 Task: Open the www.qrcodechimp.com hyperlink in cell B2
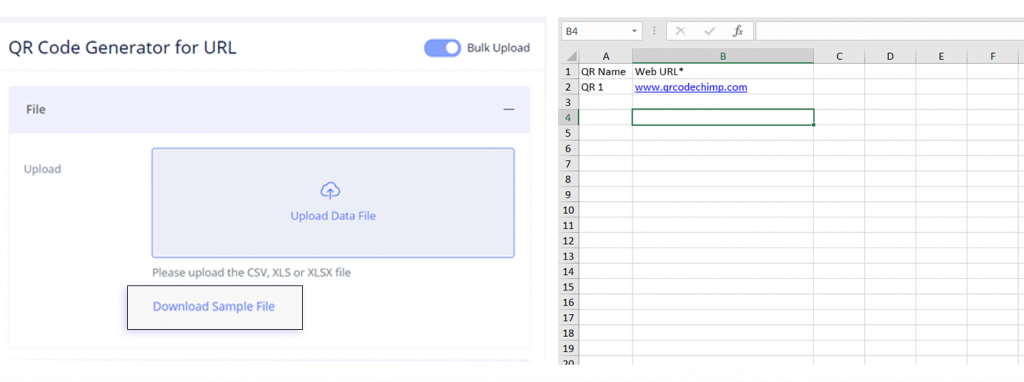coord(691,87)
